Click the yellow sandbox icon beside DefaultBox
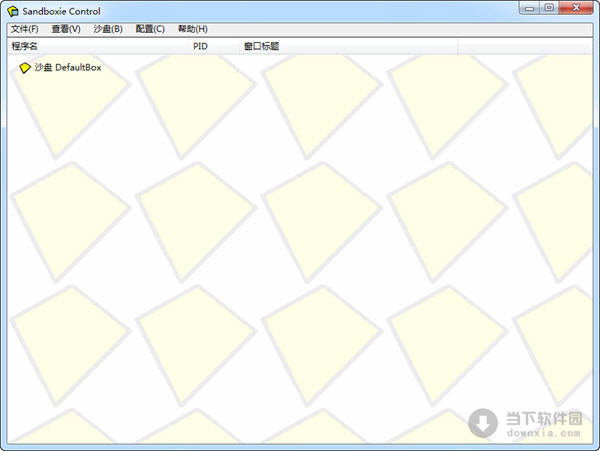This screenshot has height=451, width=600. coord(25,68)
